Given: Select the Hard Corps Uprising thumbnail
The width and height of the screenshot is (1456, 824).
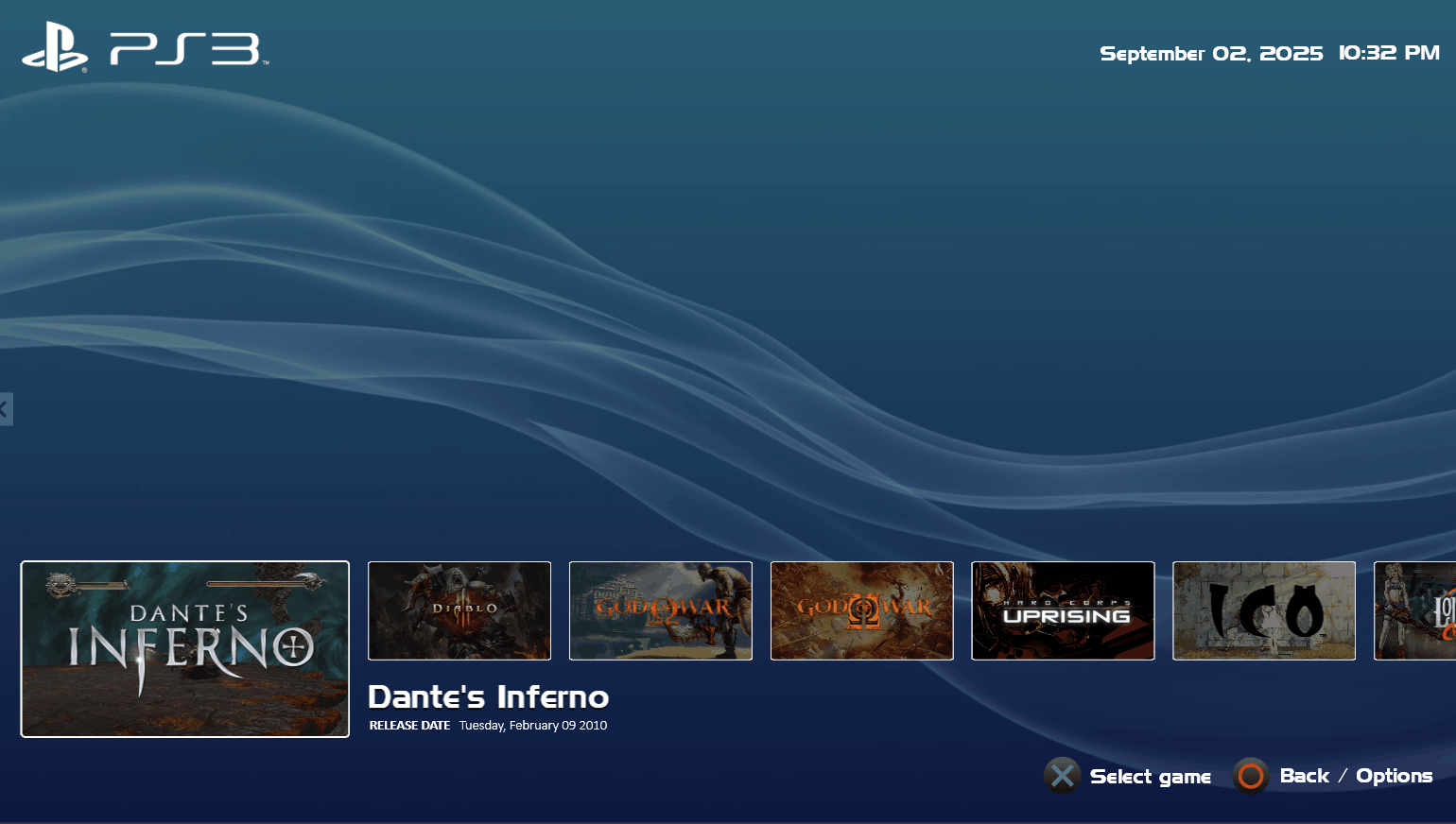Looking at the screenshot, I should pos(1063,610).
